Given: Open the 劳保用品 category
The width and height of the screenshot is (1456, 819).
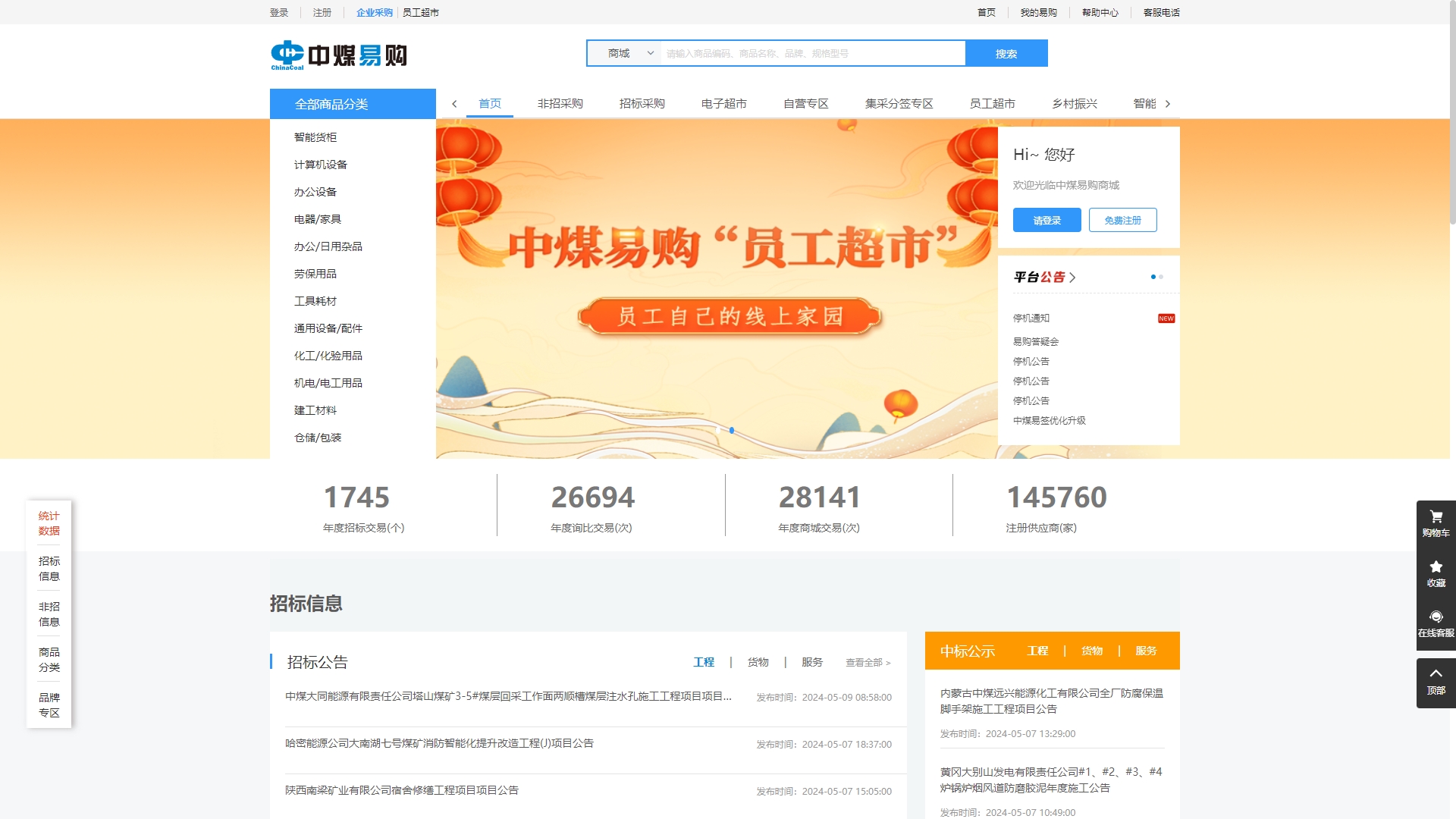Looking at the screenshot, I should [315, 274].
